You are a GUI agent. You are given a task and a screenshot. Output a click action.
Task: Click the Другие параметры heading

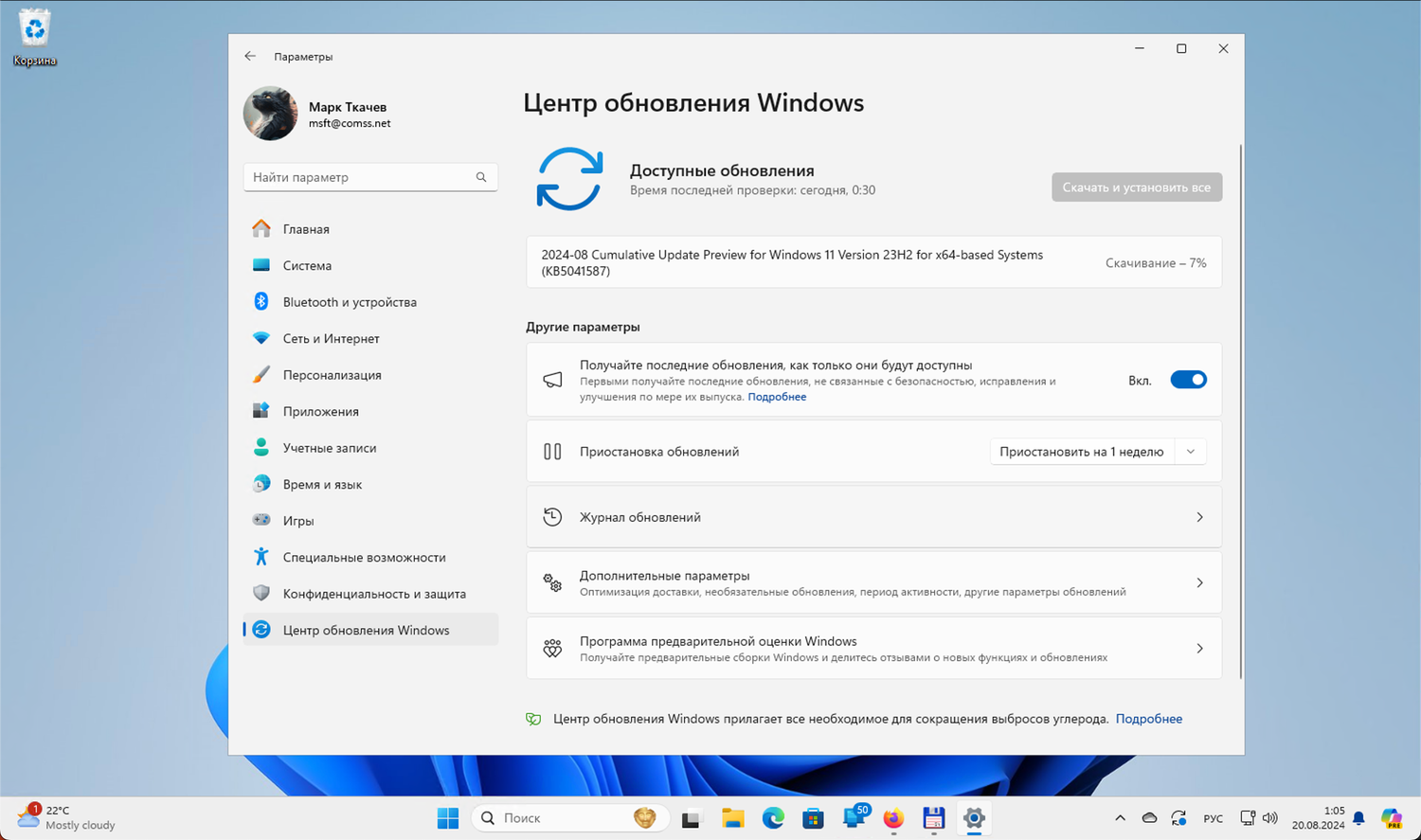583,327
